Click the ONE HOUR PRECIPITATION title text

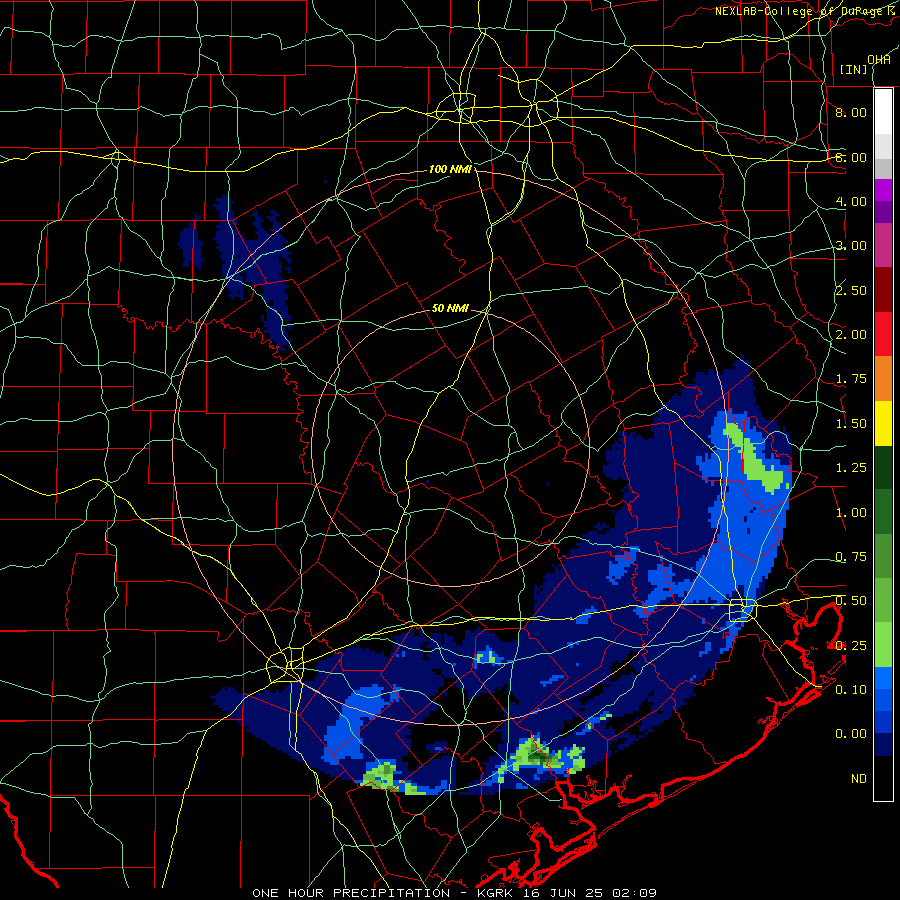tap(351, 893)
